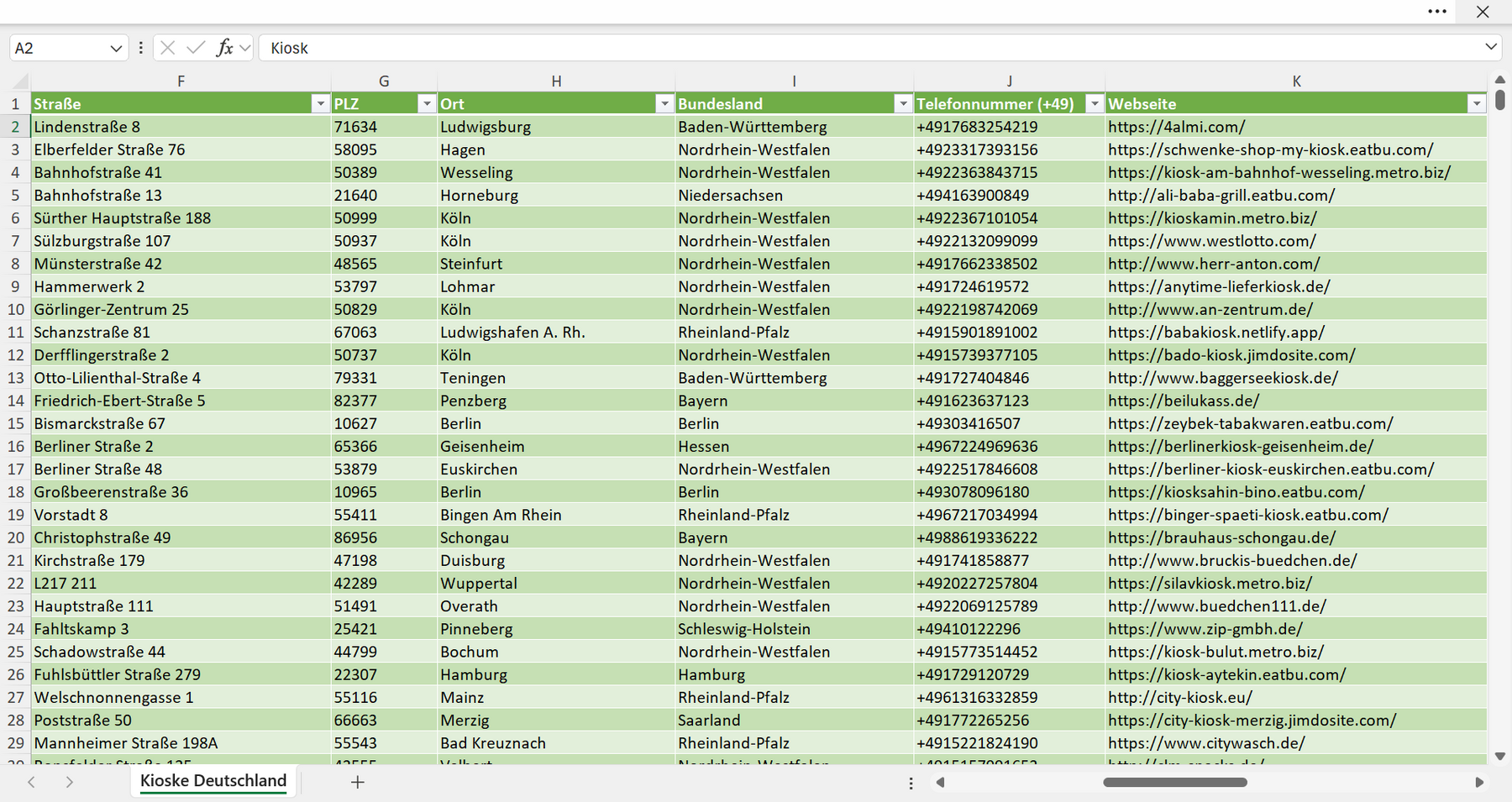Select the phone cell +49303416507
The image size is (1512, 802).
tap(1009, 423)
